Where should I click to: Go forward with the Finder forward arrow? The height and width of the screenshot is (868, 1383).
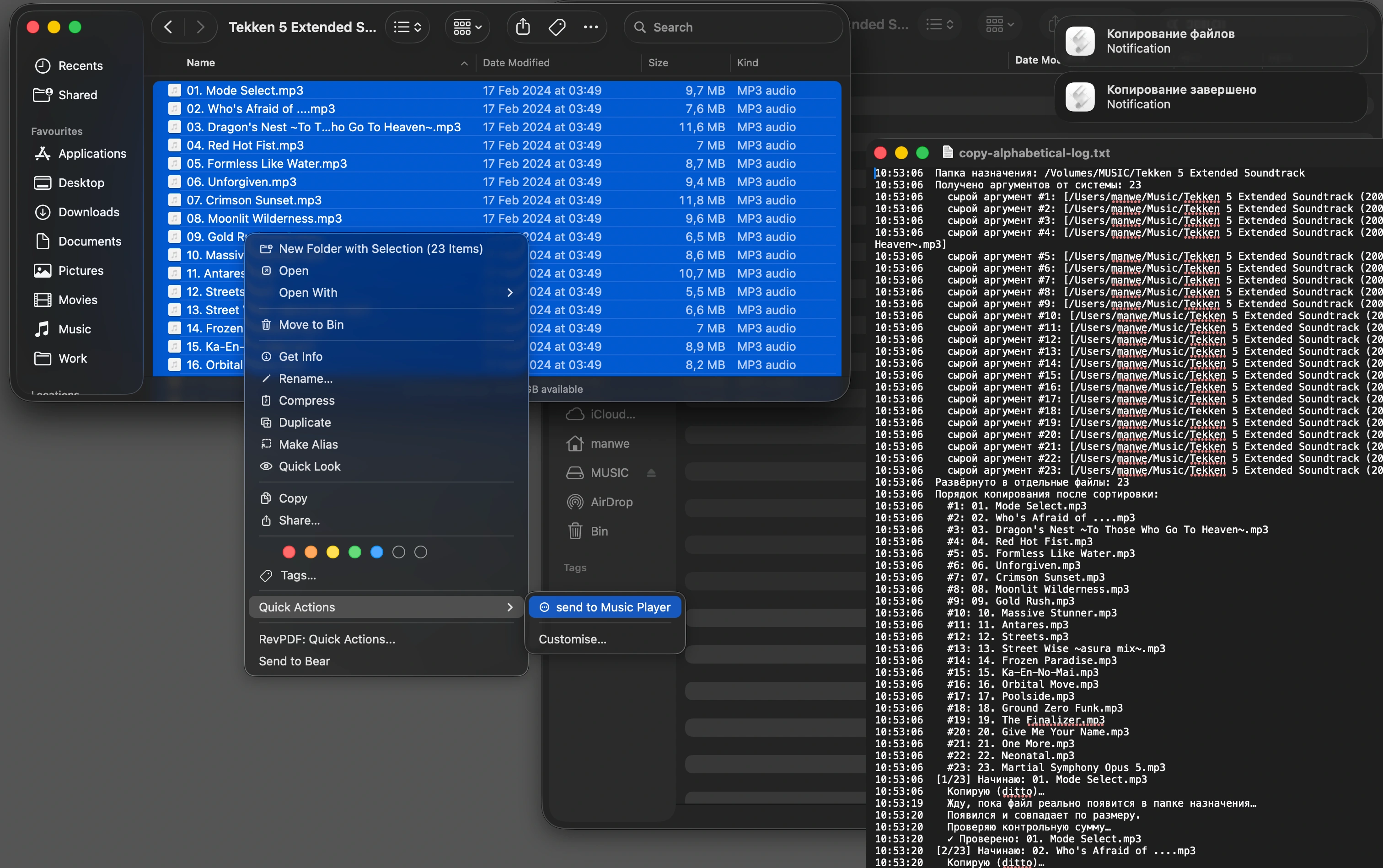[200, 27]
